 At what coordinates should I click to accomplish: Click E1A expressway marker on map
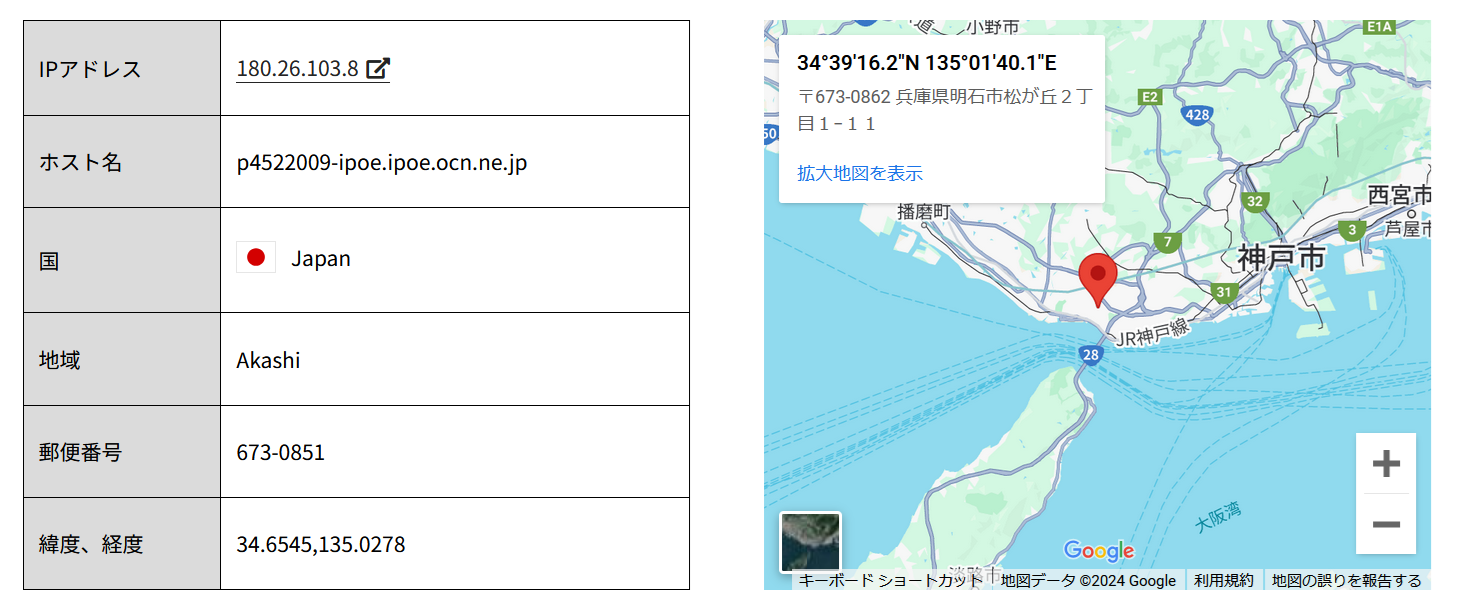click(x=1380, y=27)
